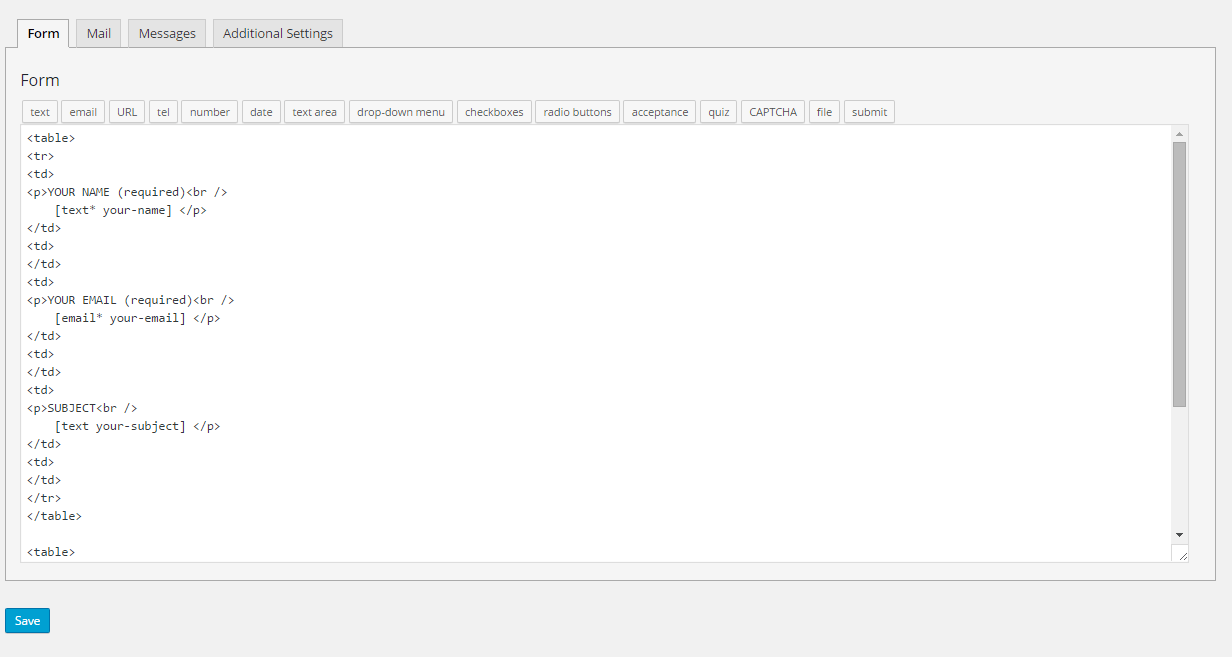The height and width of the screenshot is (657, 1232).
Task: Add a date picker field
Action: coord(260,111)
